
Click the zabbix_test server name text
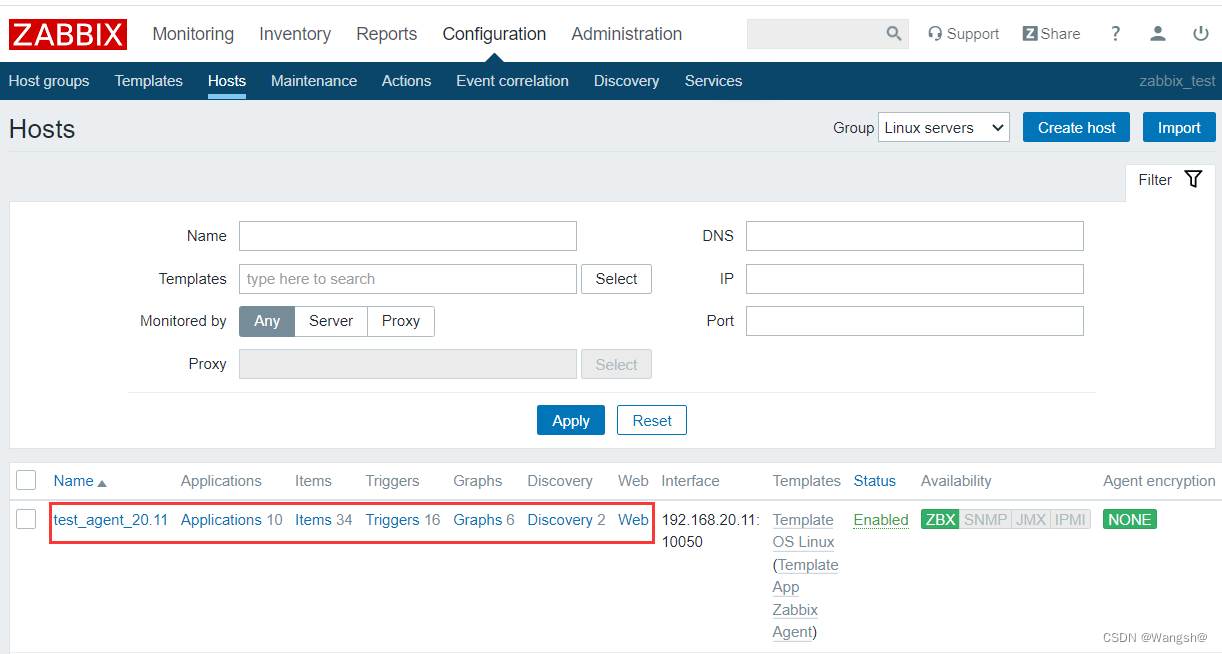(1177, 81)
